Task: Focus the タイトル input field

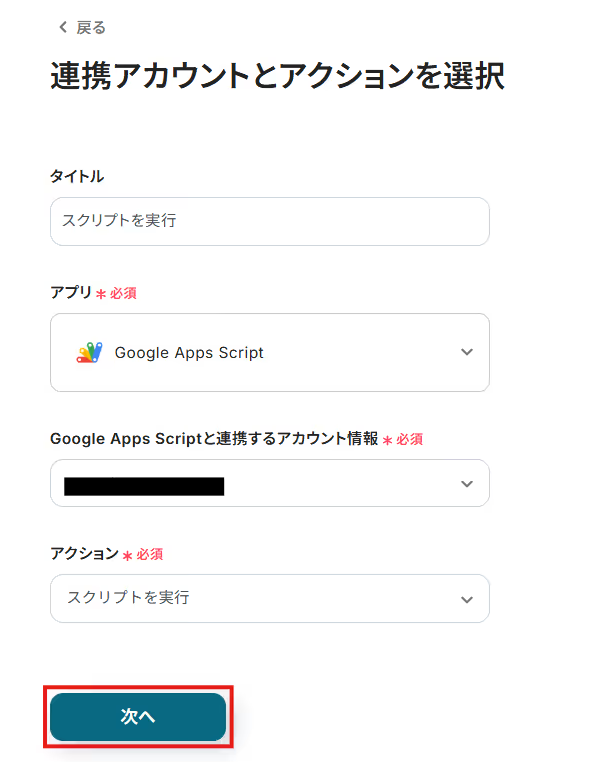Action: 269,221
